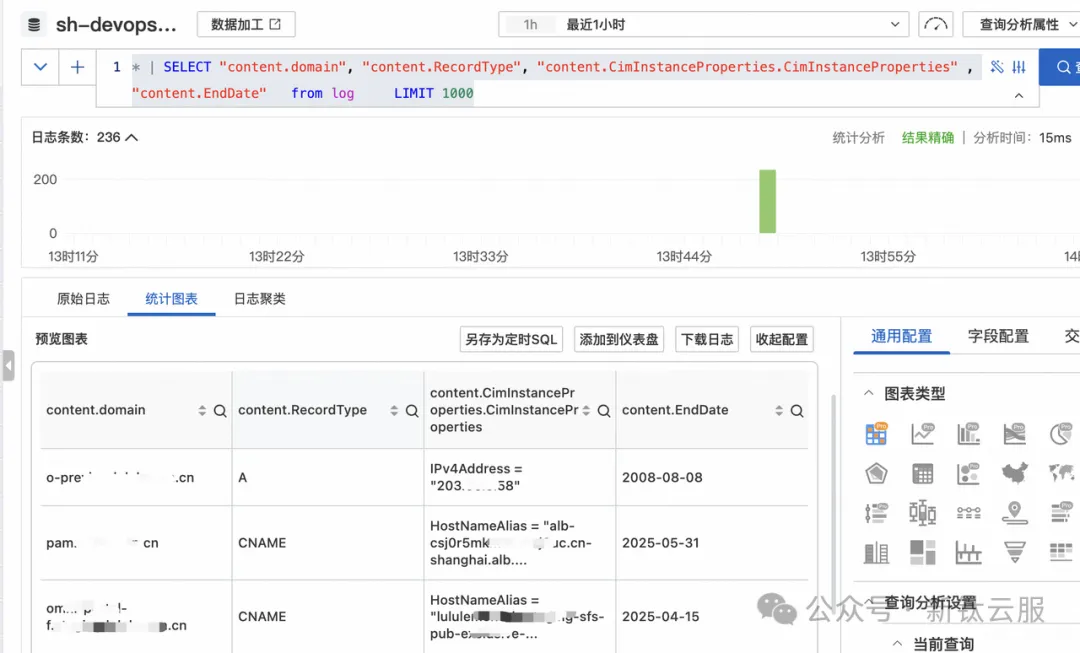Click search icon in content.domain column header
This screenshot has height=653, width=1080.
point(220,411)
